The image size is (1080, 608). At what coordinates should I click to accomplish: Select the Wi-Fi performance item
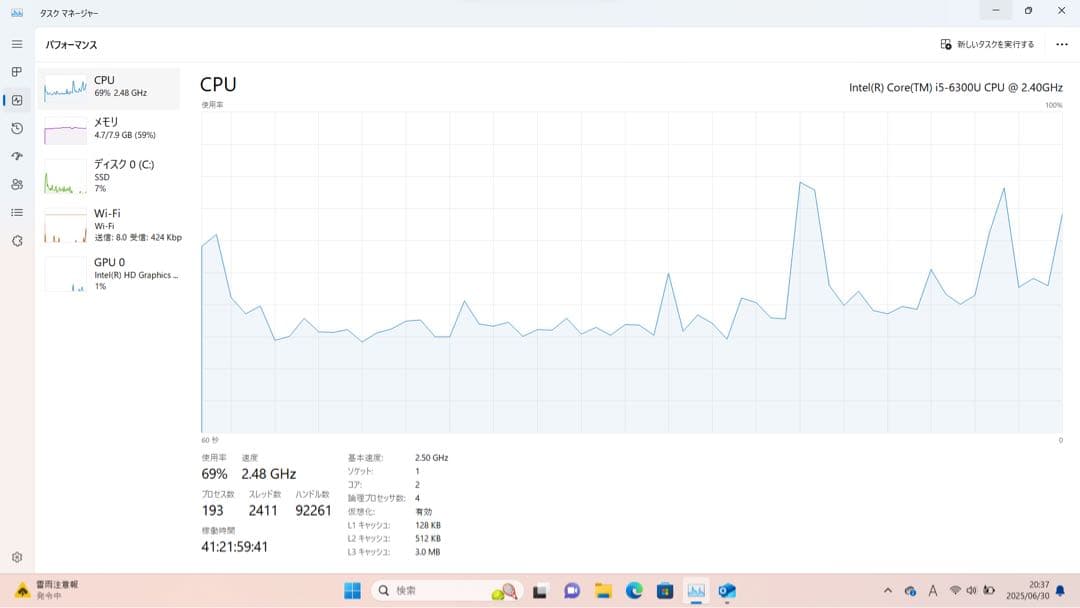[x=109, y=225]
